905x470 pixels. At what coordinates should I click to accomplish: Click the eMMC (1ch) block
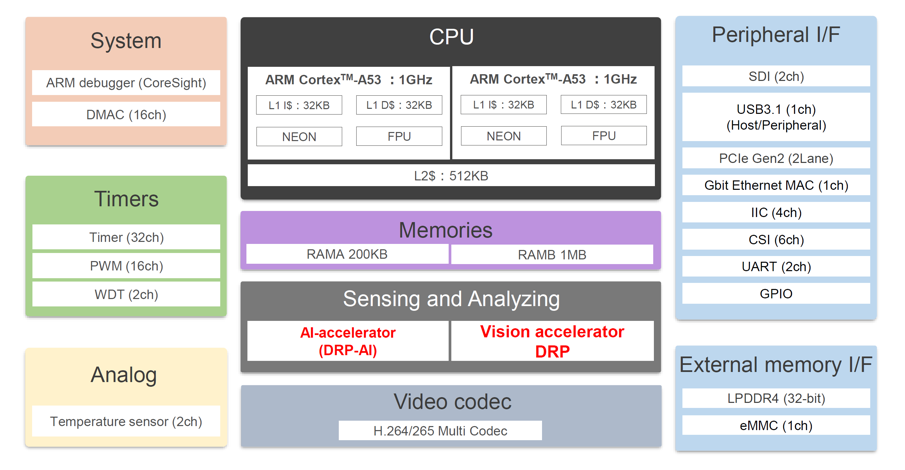pyautogui.click(x=776, y=426)
